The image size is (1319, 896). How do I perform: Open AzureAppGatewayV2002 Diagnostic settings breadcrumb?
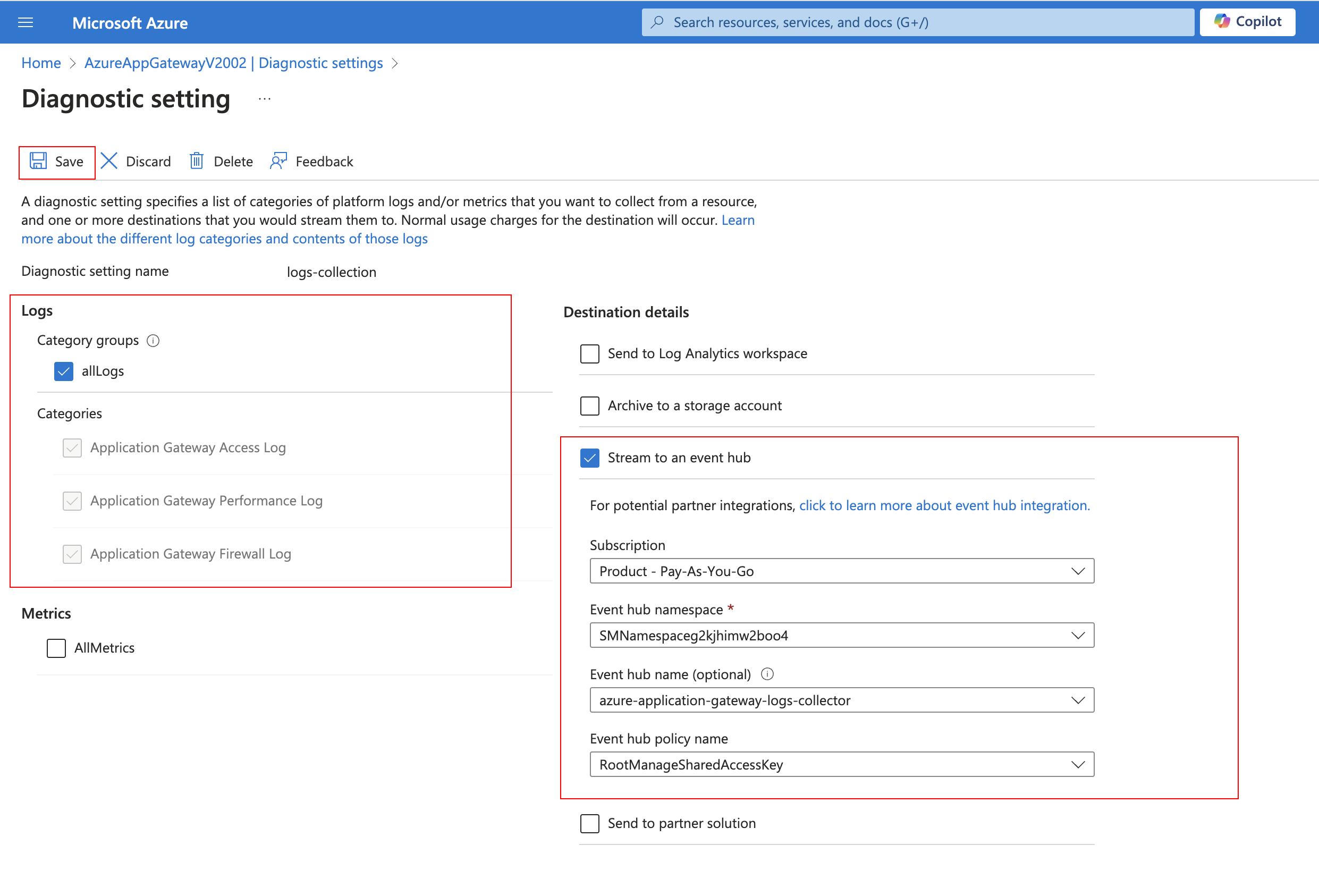coord(233,63)
